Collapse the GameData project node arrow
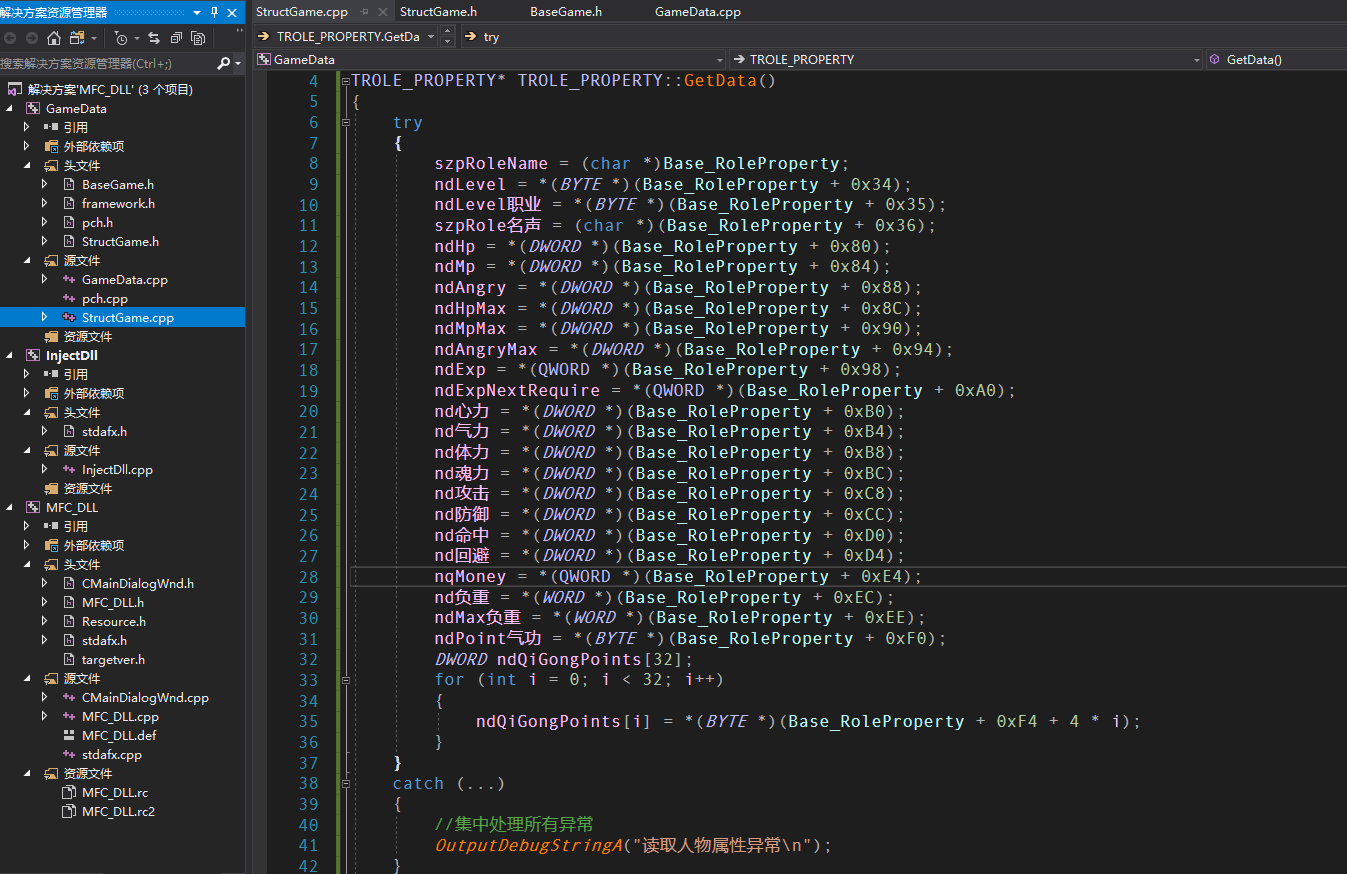Viewport: 1347px width, 874px height. tap(11, 108)
